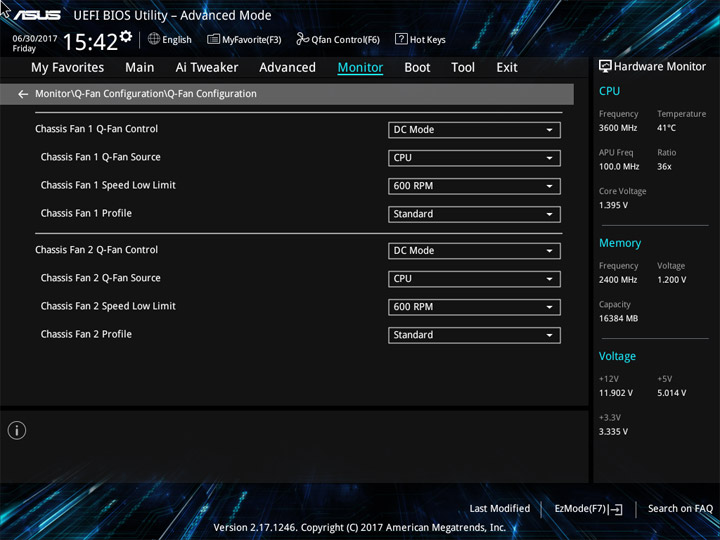This screenshot has height=540, width=720.
Task: Open Chassis Fan 2 Profile dropdown
Action: (x=474, y=335)
